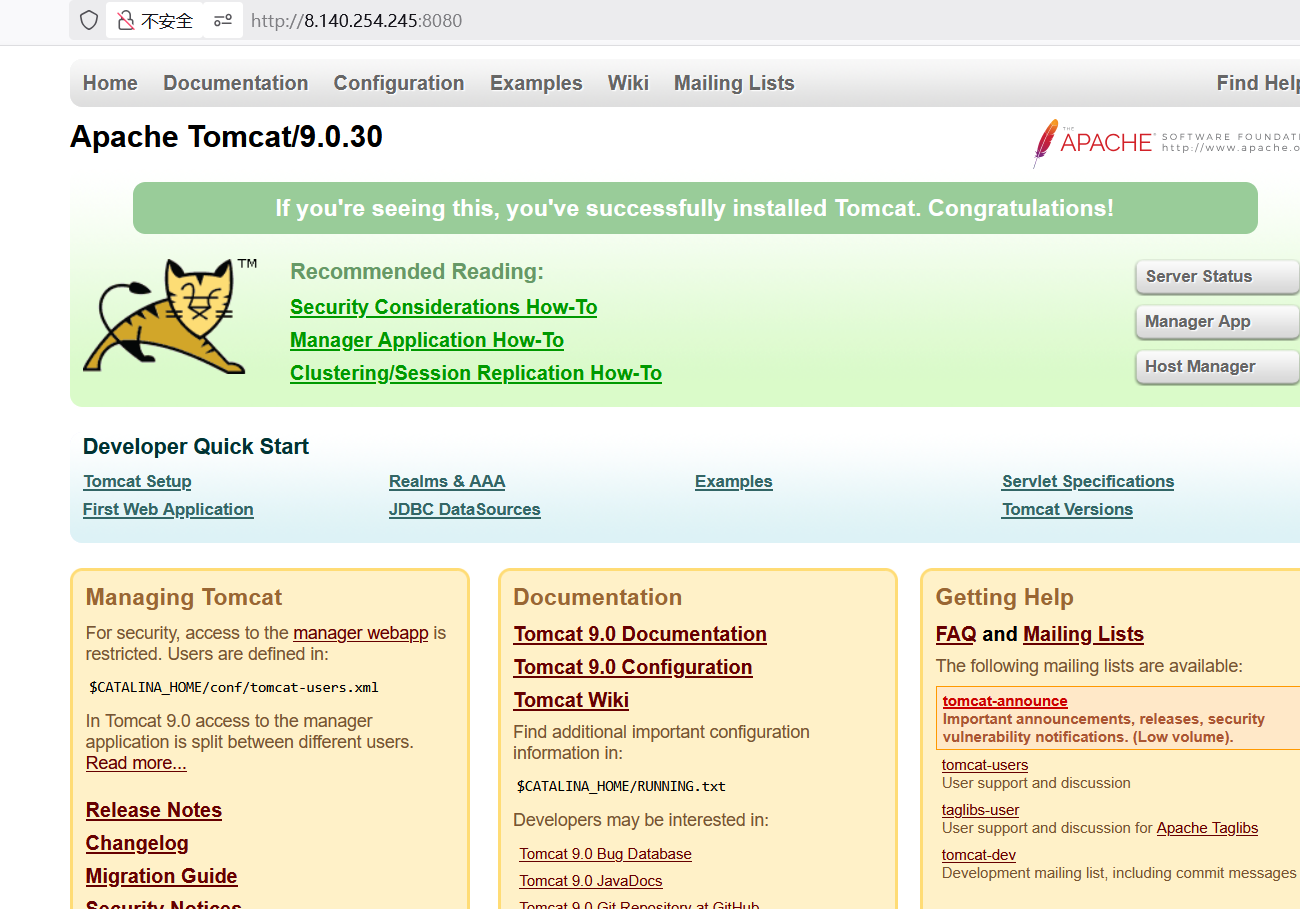Open the tomcat-dev mailing list link
Screen dimensions: 1300x909
point(979,855)
